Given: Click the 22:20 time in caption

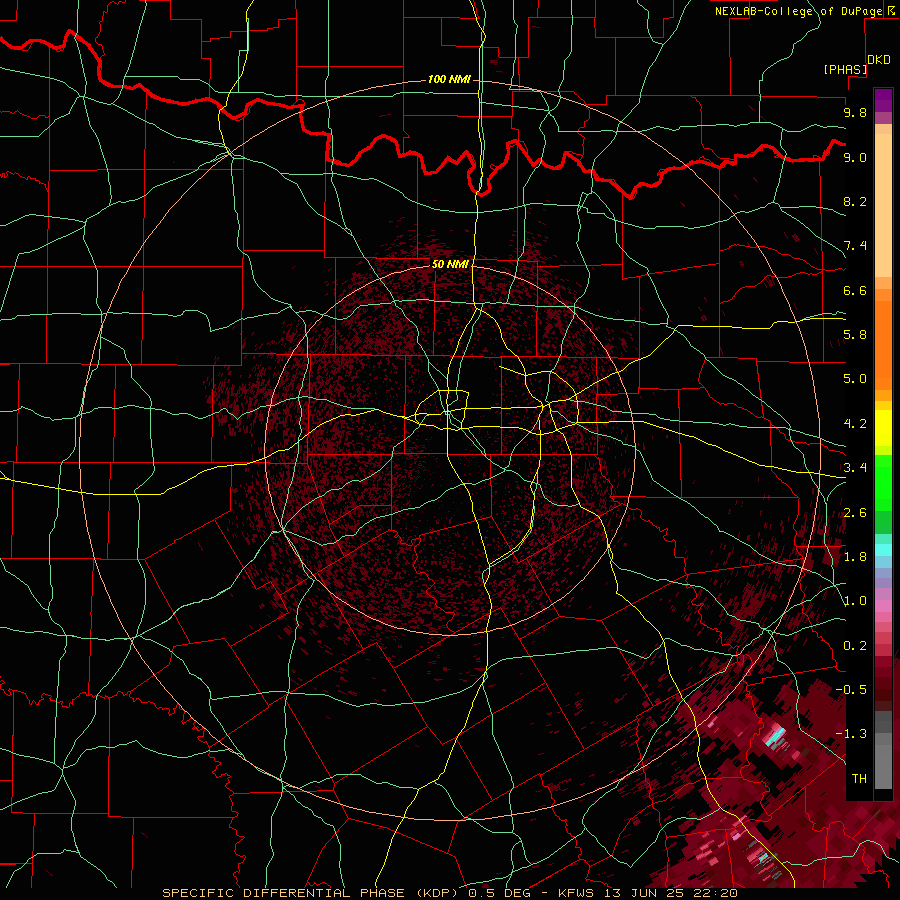Looking at the screenshot, I should click(x=714, y=893).
